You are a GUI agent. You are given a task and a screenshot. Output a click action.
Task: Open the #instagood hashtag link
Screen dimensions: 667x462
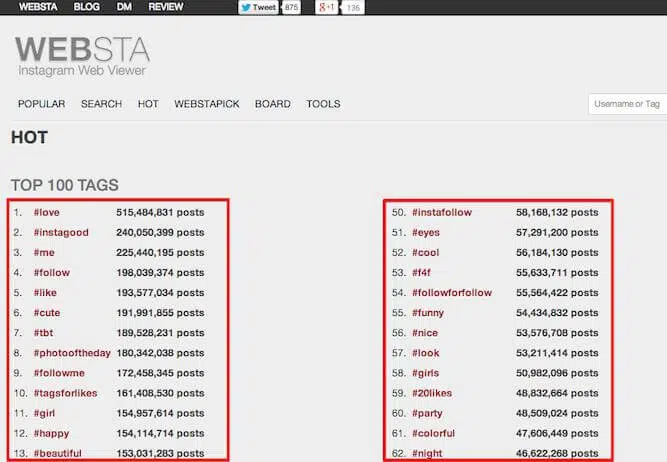61,233
